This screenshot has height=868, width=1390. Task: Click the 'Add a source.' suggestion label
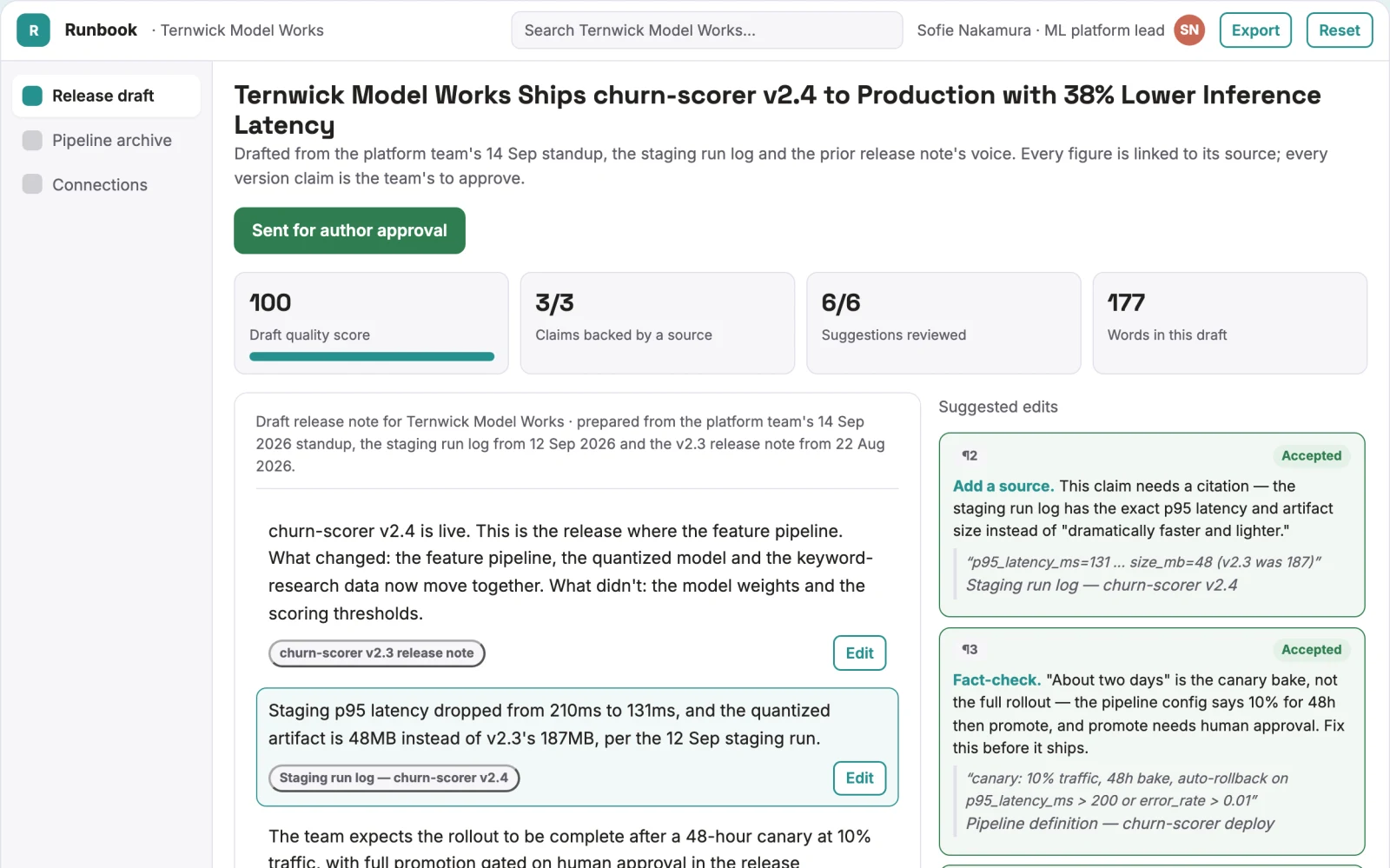point(1003,487)
